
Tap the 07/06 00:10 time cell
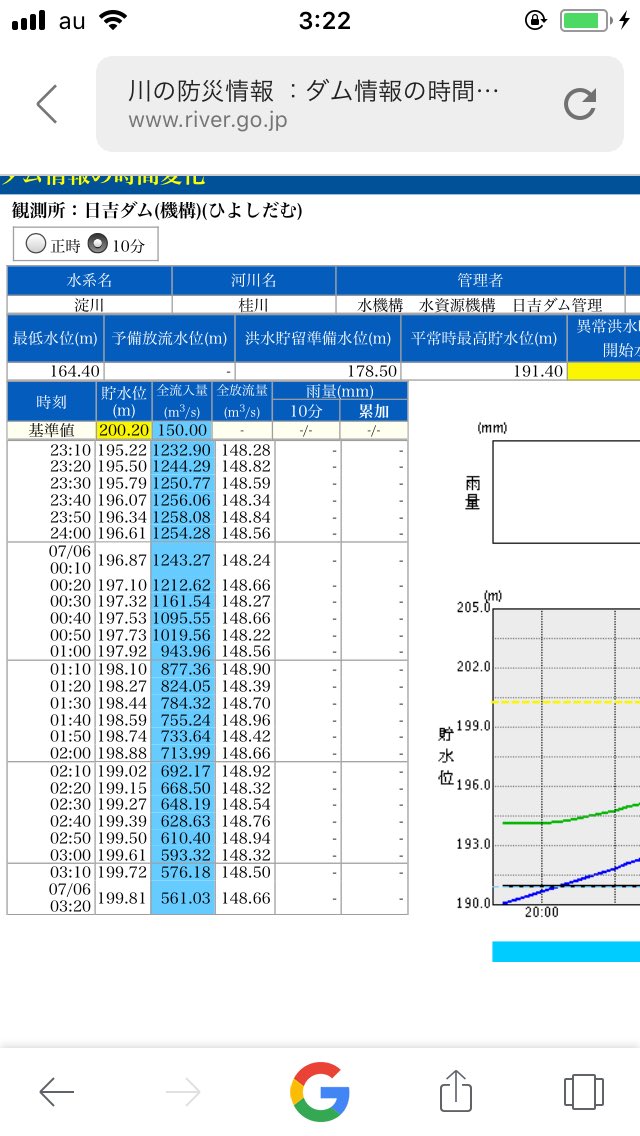click(51, 560)
